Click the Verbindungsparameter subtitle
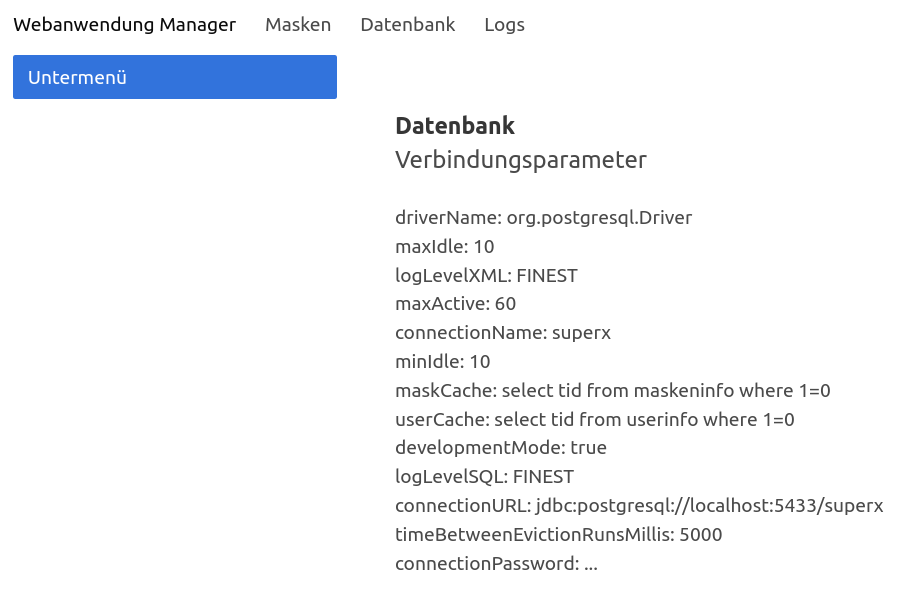Viewport: 914px width, 600px height. (x=521, y=160)
